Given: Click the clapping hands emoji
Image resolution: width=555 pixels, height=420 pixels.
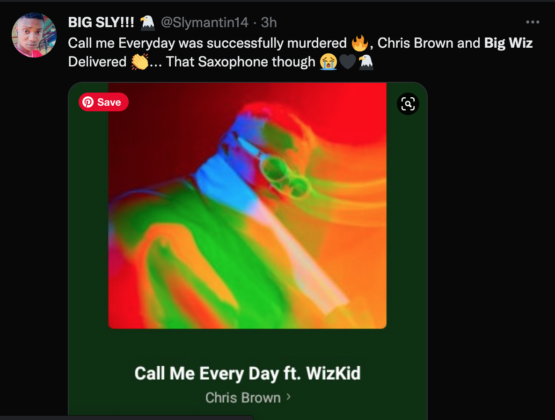Looking at the screenshot, I should click(140, 62).
